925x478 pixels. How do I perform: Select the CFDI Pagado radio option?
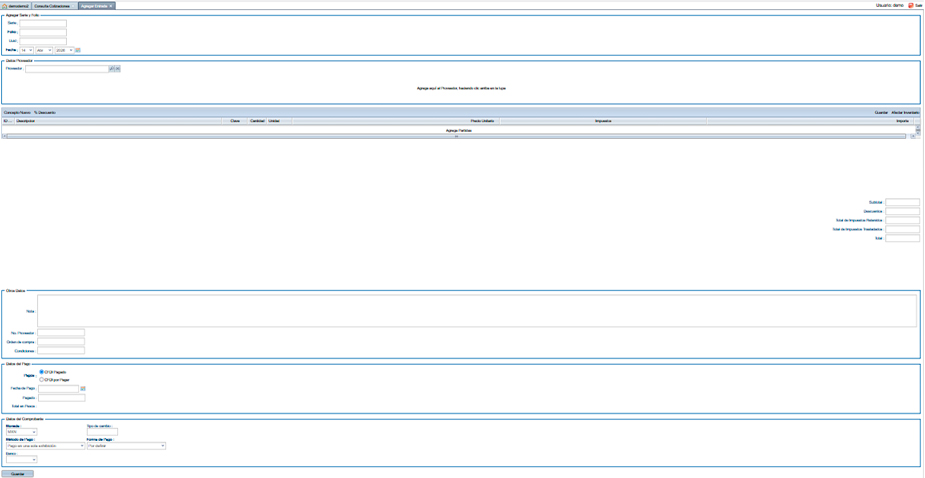(x=41, y=371)
